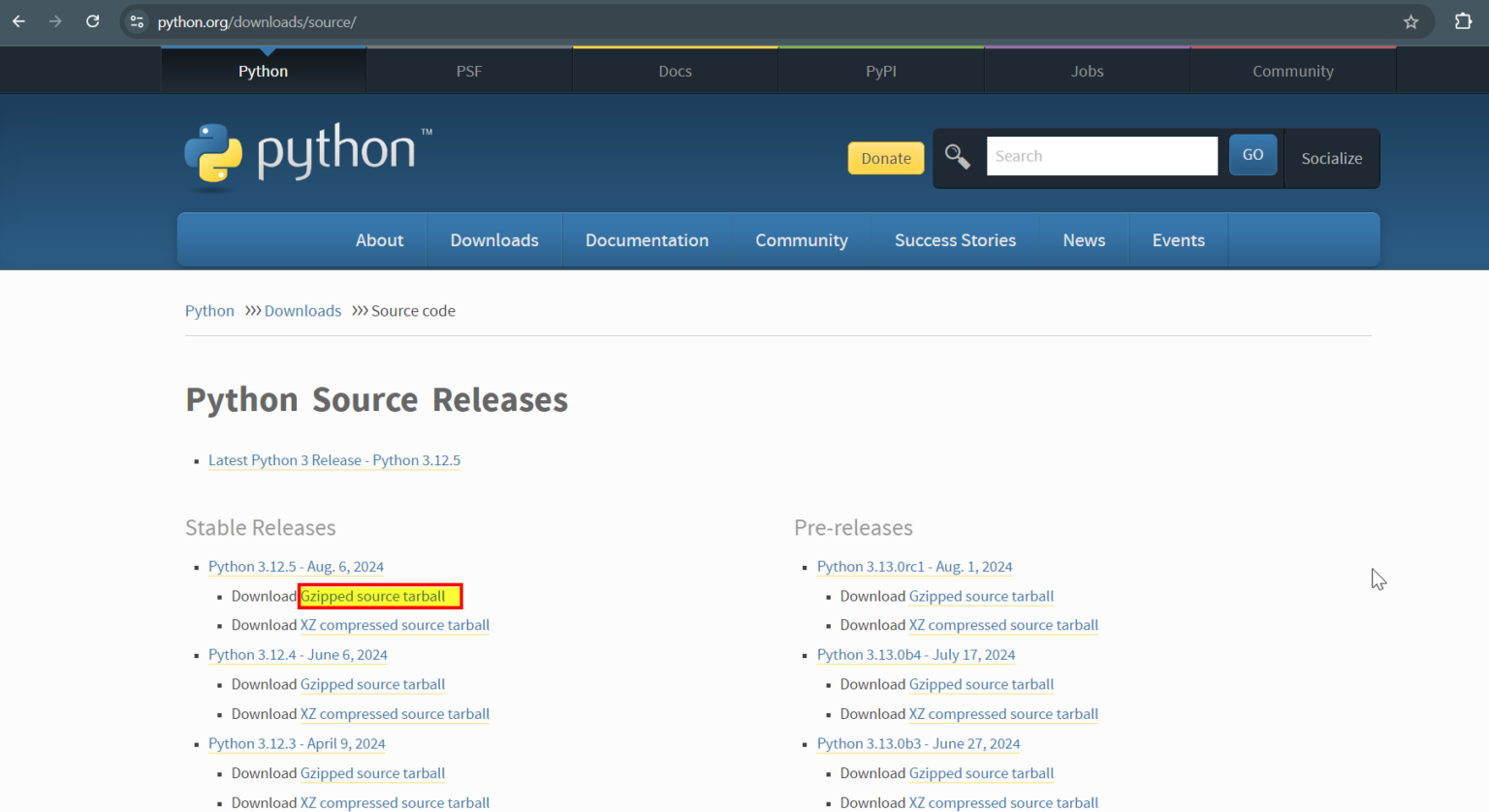Download XZ compressed tarball for Python 3.13.0b4
Image resolution: width=1489 pixels, height=812 pixels.
point(1003,714)
